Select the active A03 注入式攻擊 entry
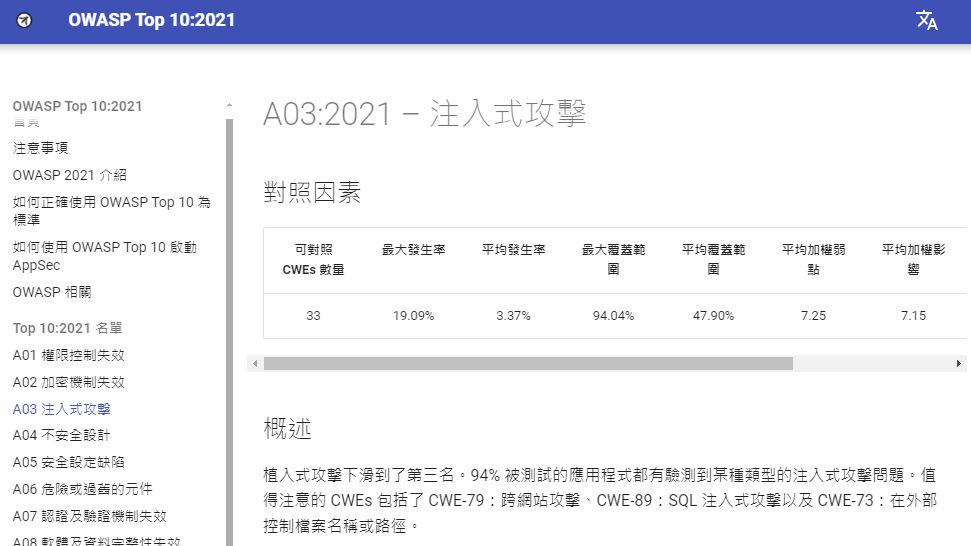 pyautogui.click(x=62, y=409)
